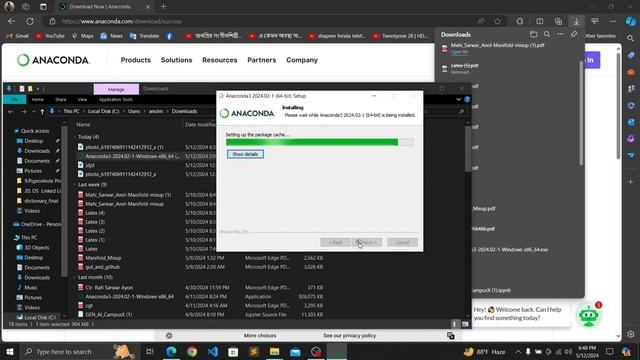This screenshot has width=640, height=360.
Task: Open Windows Start menu
Action: click(10, 351)
